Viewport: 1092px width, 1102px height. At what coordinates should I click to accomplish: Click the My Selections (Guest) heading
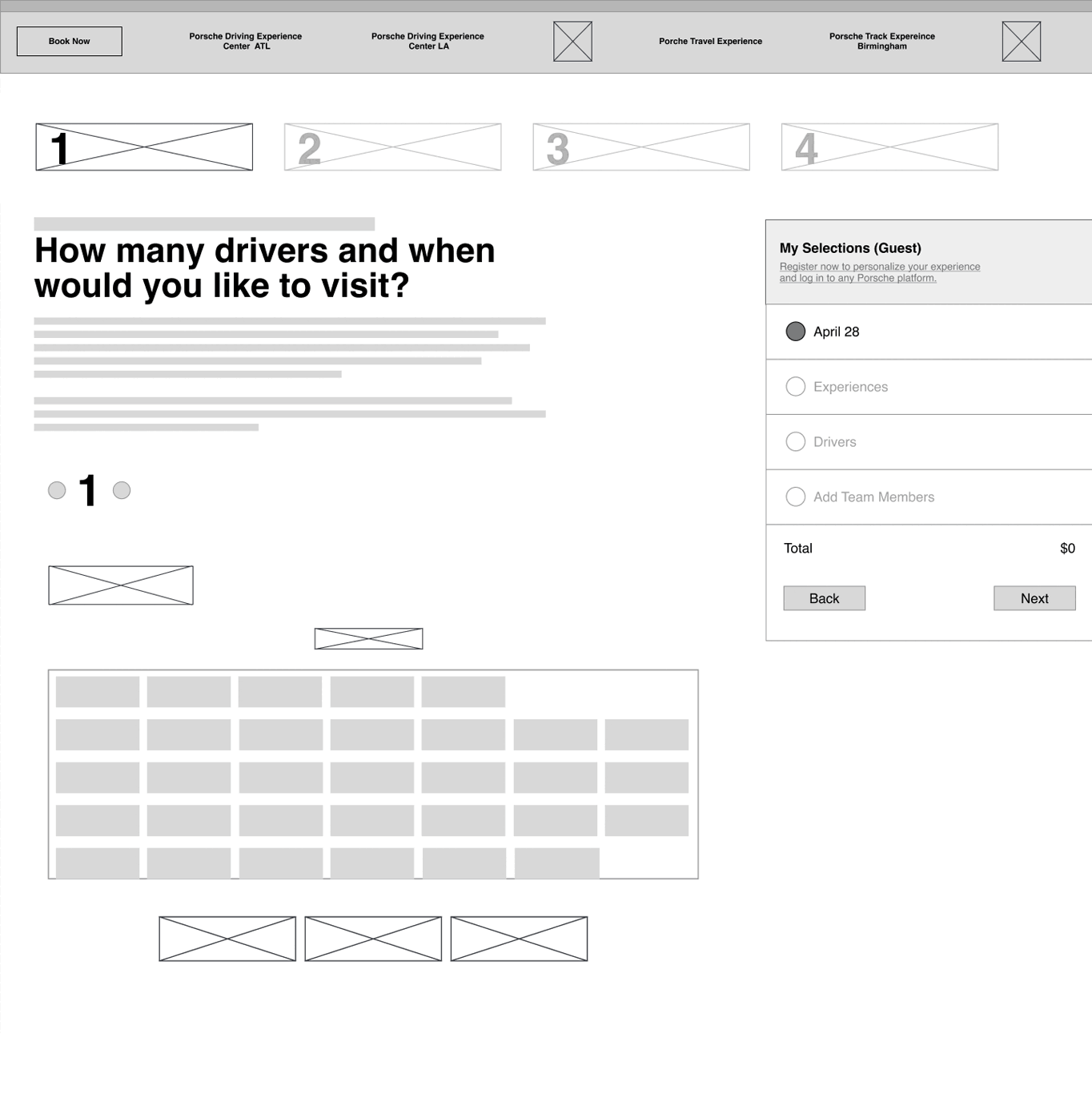coord(850,248)
